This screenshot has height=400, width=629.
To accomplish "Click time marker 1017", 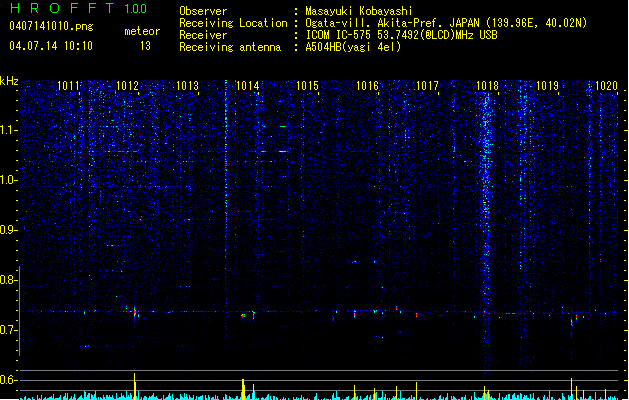I will click(428, 86).
